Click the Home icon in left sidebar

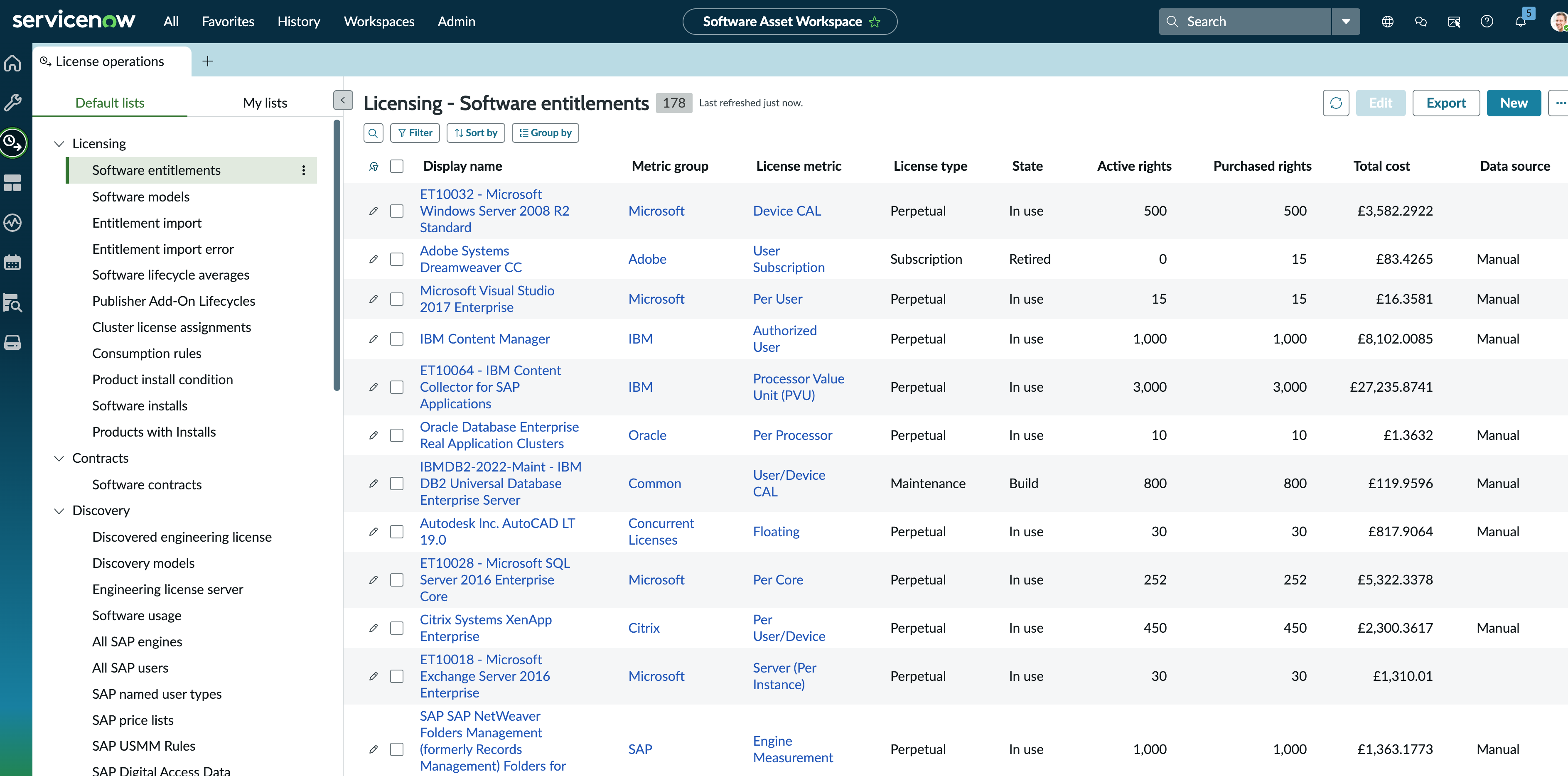13,63
